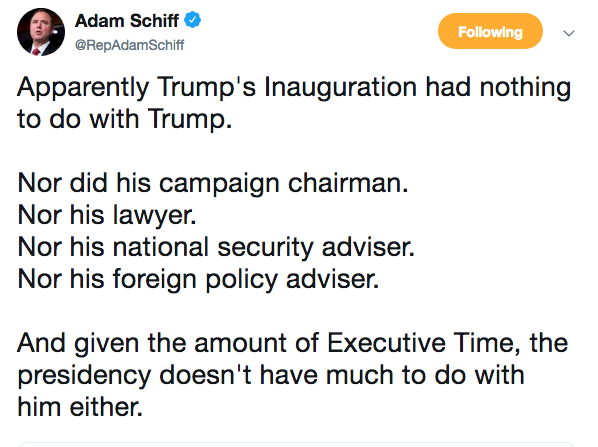Click the phrase "have much to do with"

(392, 375)
